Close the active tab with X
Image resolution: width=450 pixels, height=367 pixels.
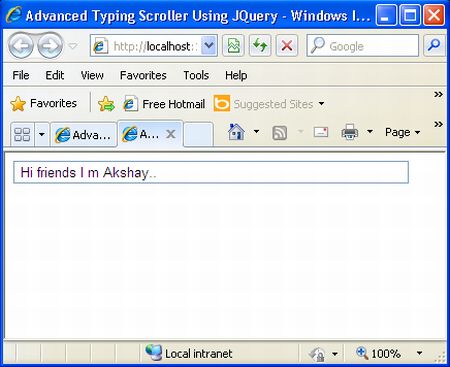tap(171, 134)
